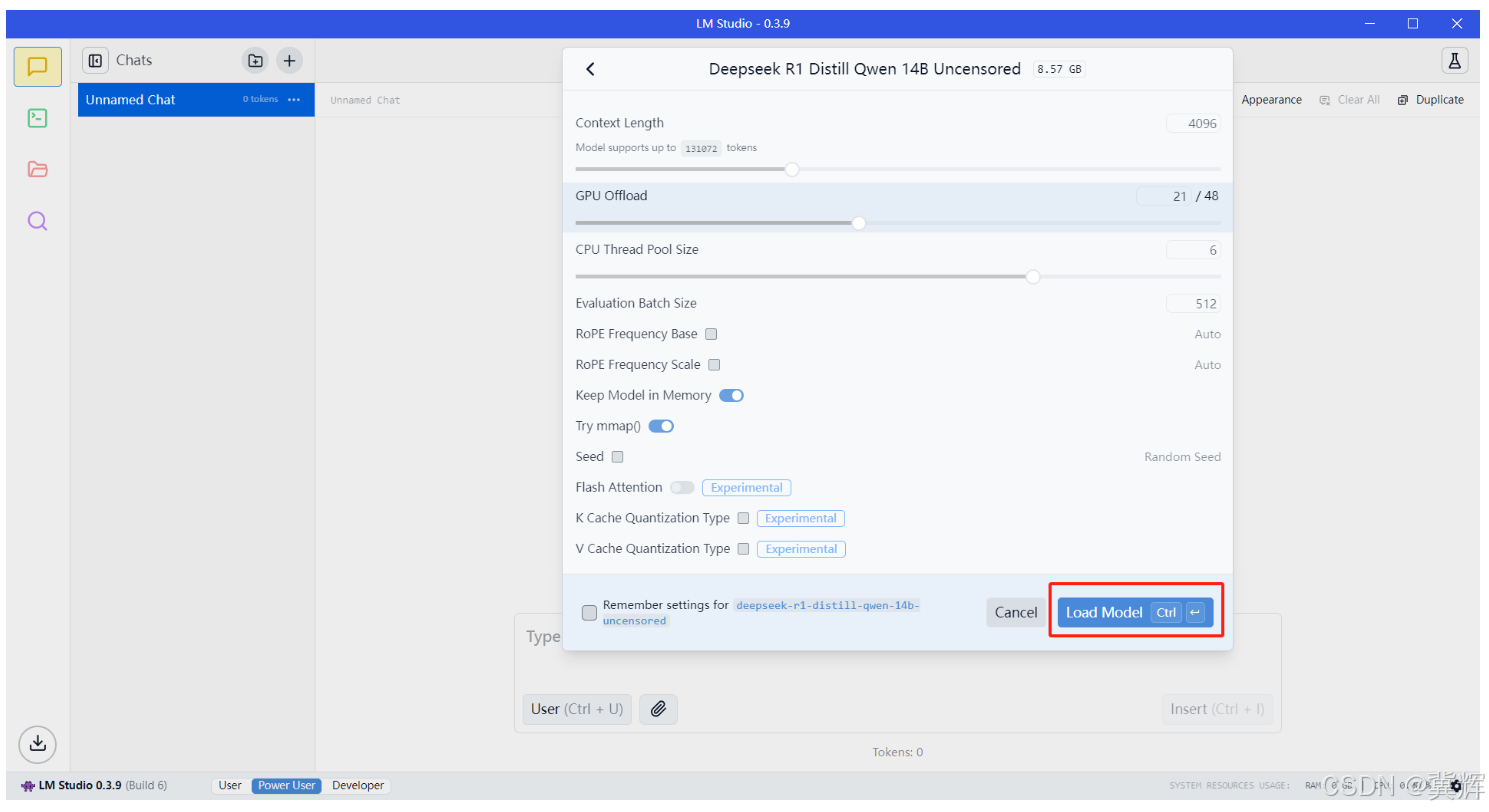Check the Remember settings checkbox
Viewport: 1489px width, 812px height.
point(589,613)
